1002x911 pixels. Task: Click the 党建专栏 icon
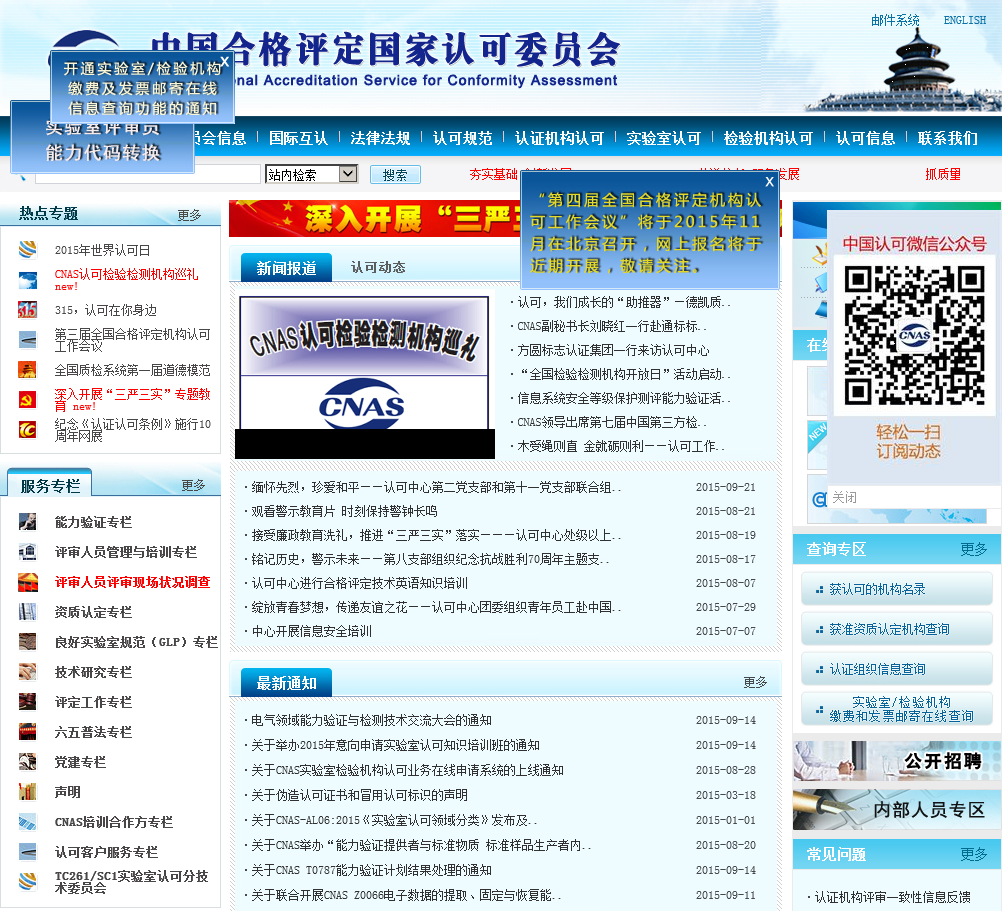(x=27, y=762)
